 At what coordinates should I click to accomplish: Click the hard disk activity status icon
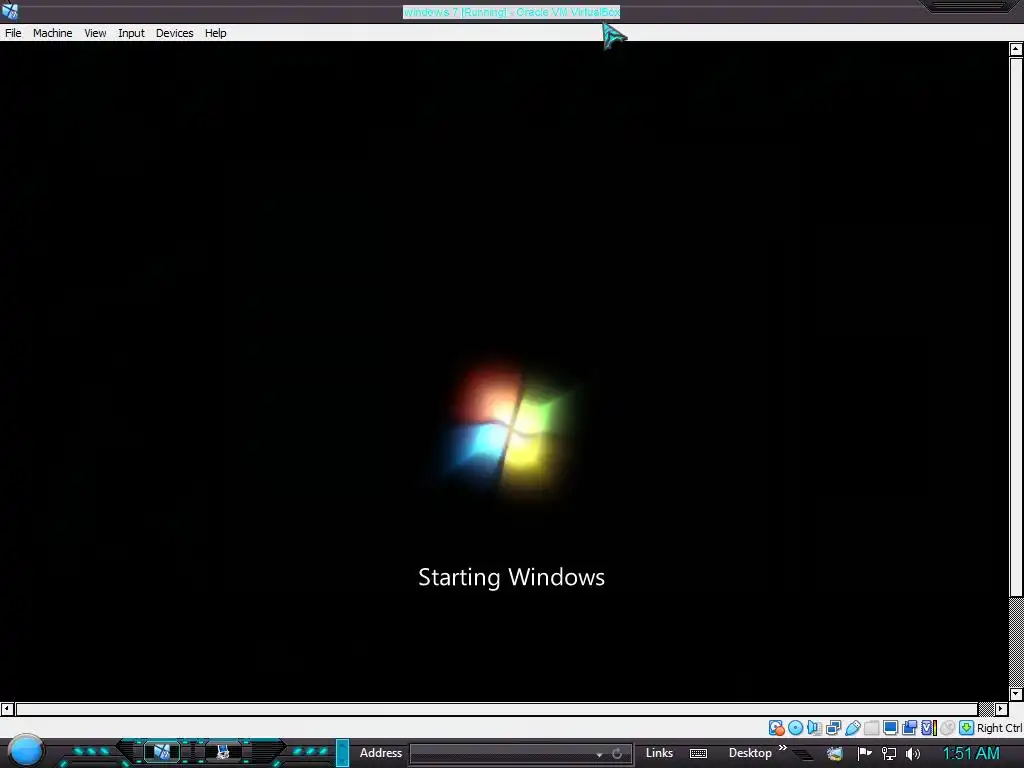(776, 728)
